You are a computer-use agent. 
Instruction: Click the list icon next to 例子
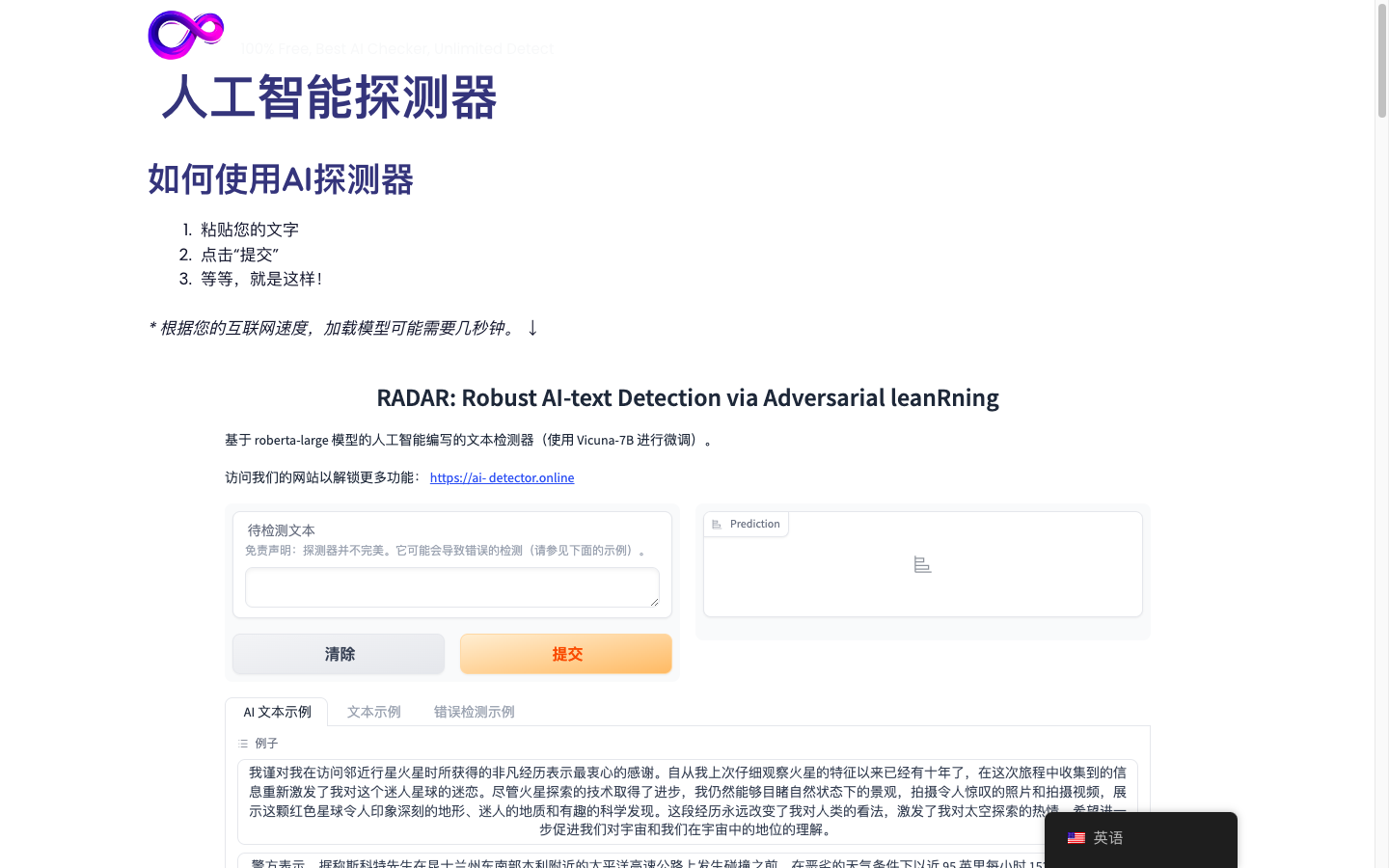(241, 743)
